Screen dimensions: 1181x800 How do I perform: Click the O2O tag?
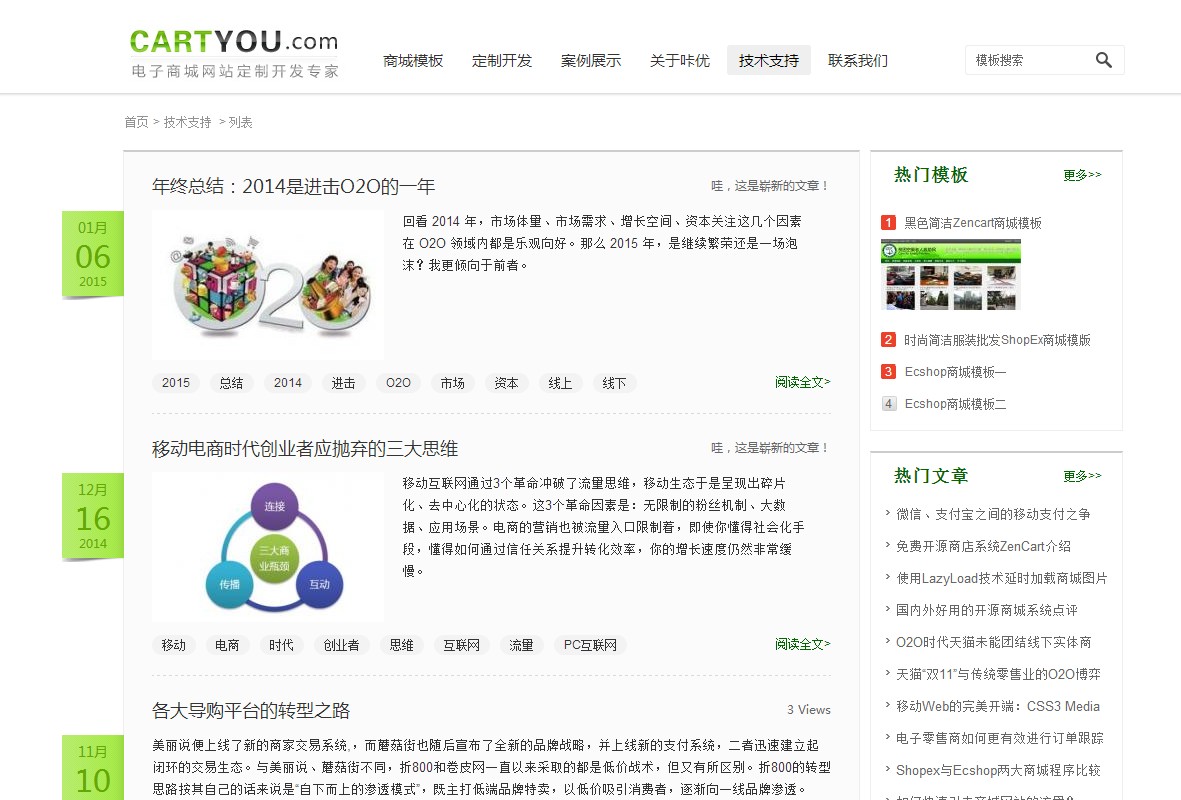pos(398,383)
